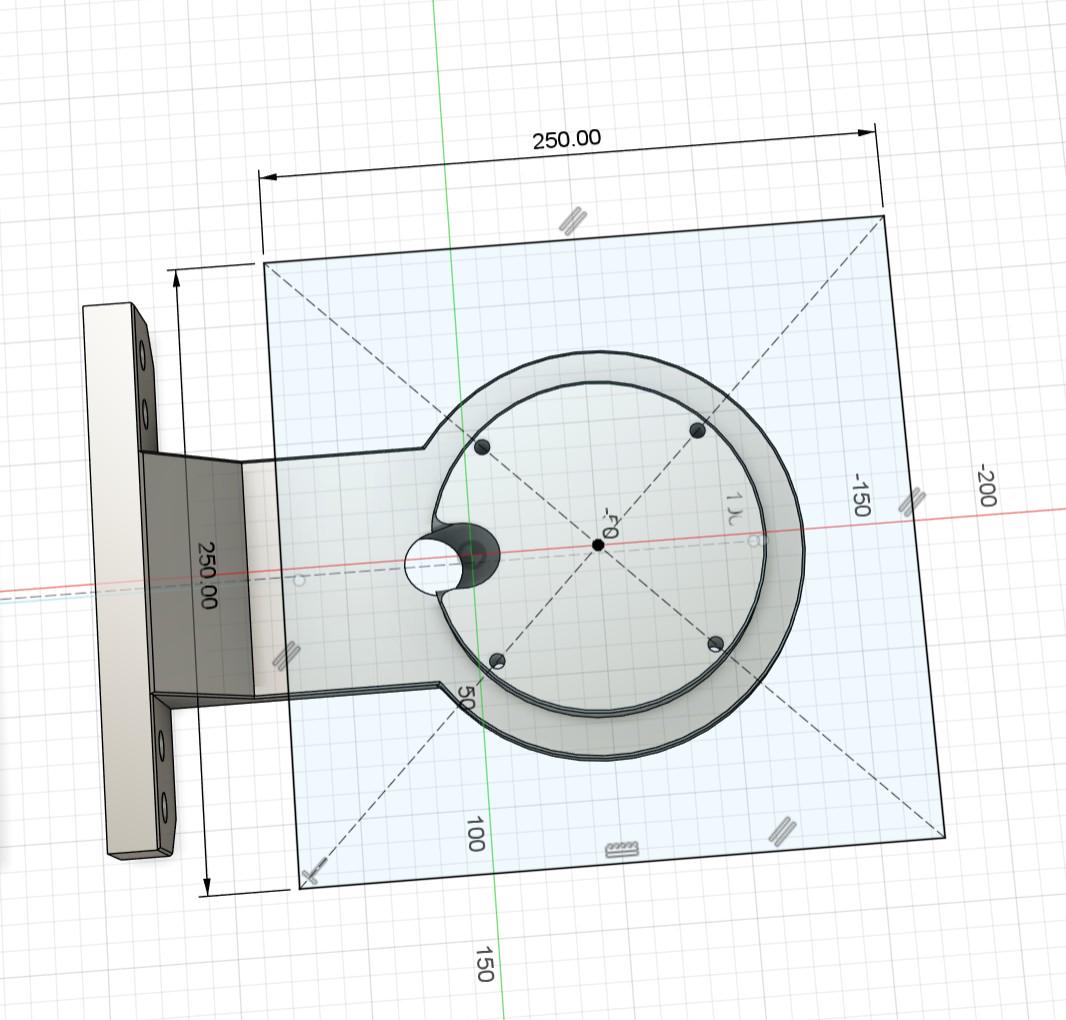
Task: Select the bottom-right mounting hole on the disc
Action: click(x=715, y=645)
